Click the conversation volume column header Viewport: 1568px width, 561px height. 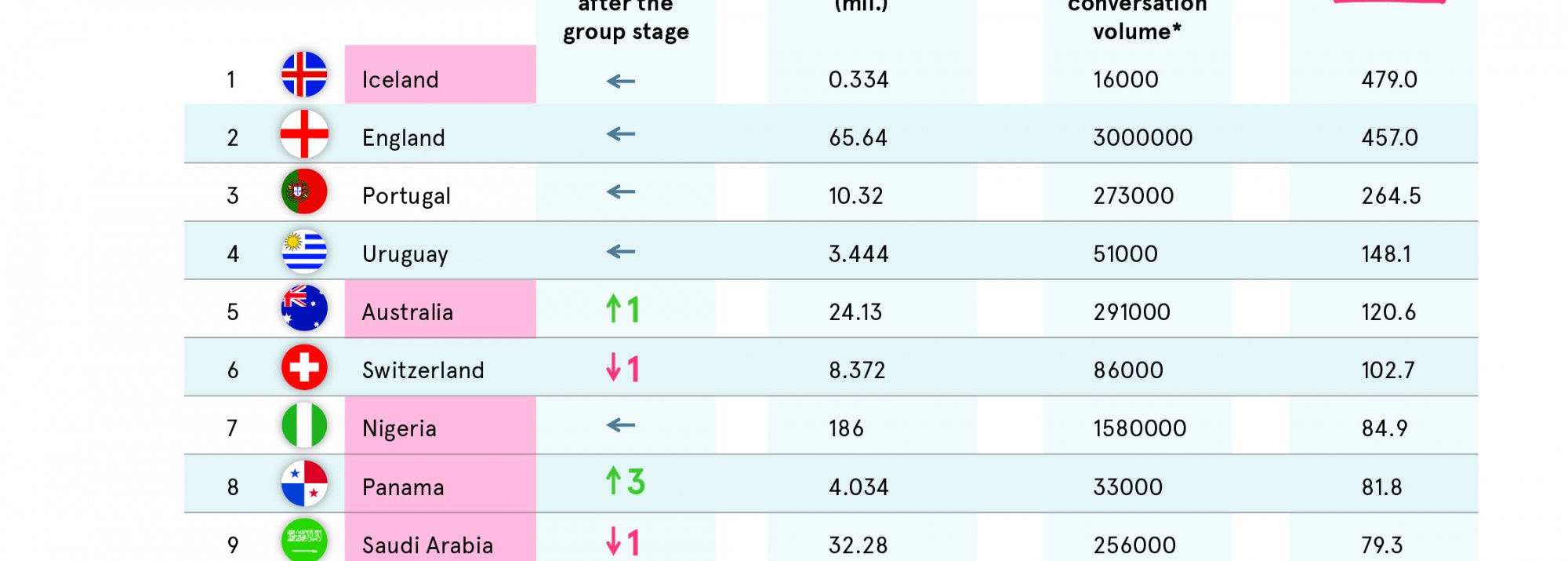[1137, 20]
